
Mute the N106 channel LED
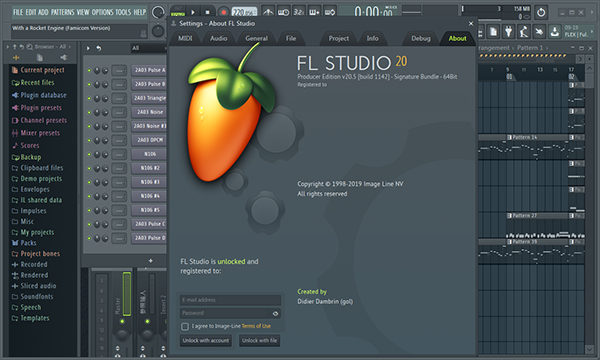89,154
